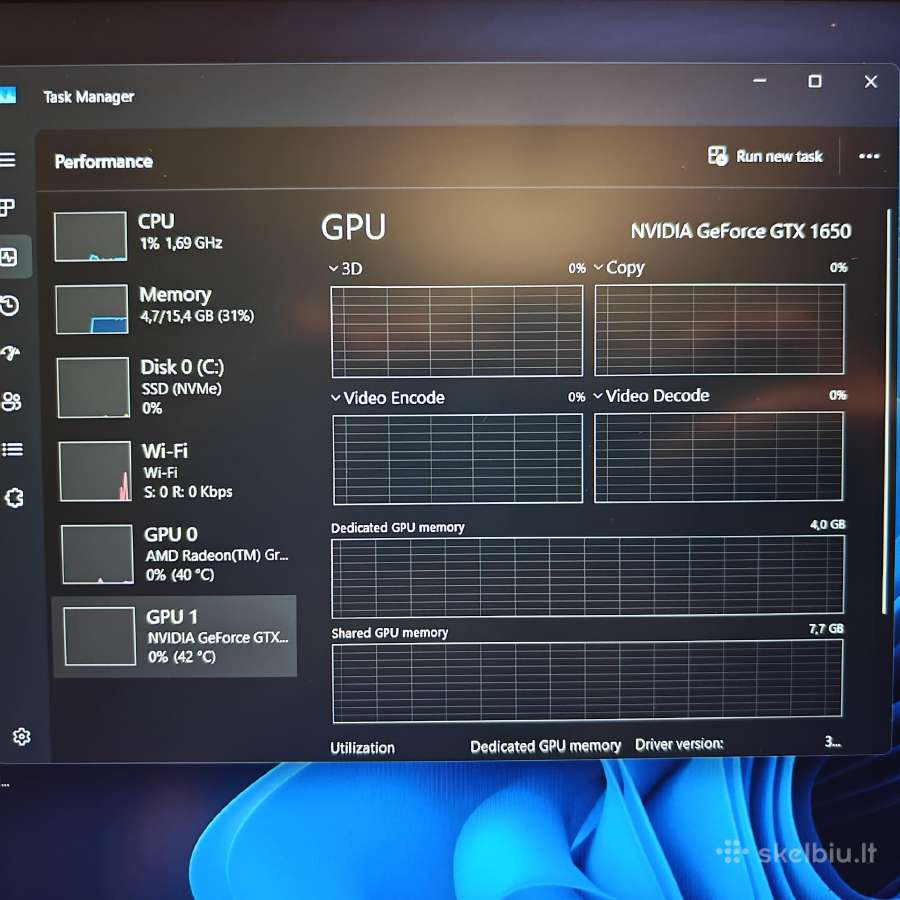Screen dimensions: 900x900
Task: Click the Task Manager app icon
Action: pyautogui.click(x=7, y=95)
